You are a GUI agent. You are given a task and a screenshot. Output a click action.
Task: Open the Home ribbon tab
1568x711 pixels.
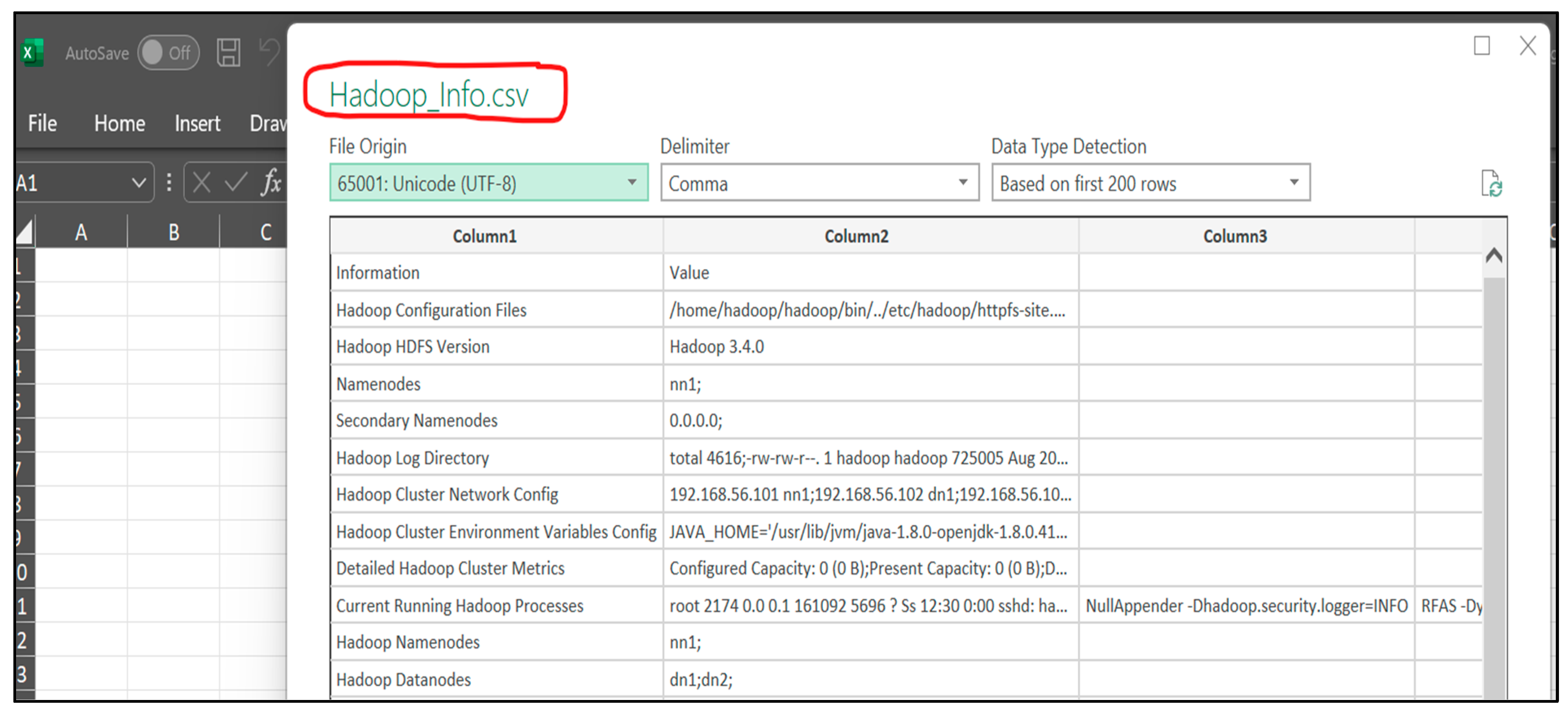(x=119, y=124)
